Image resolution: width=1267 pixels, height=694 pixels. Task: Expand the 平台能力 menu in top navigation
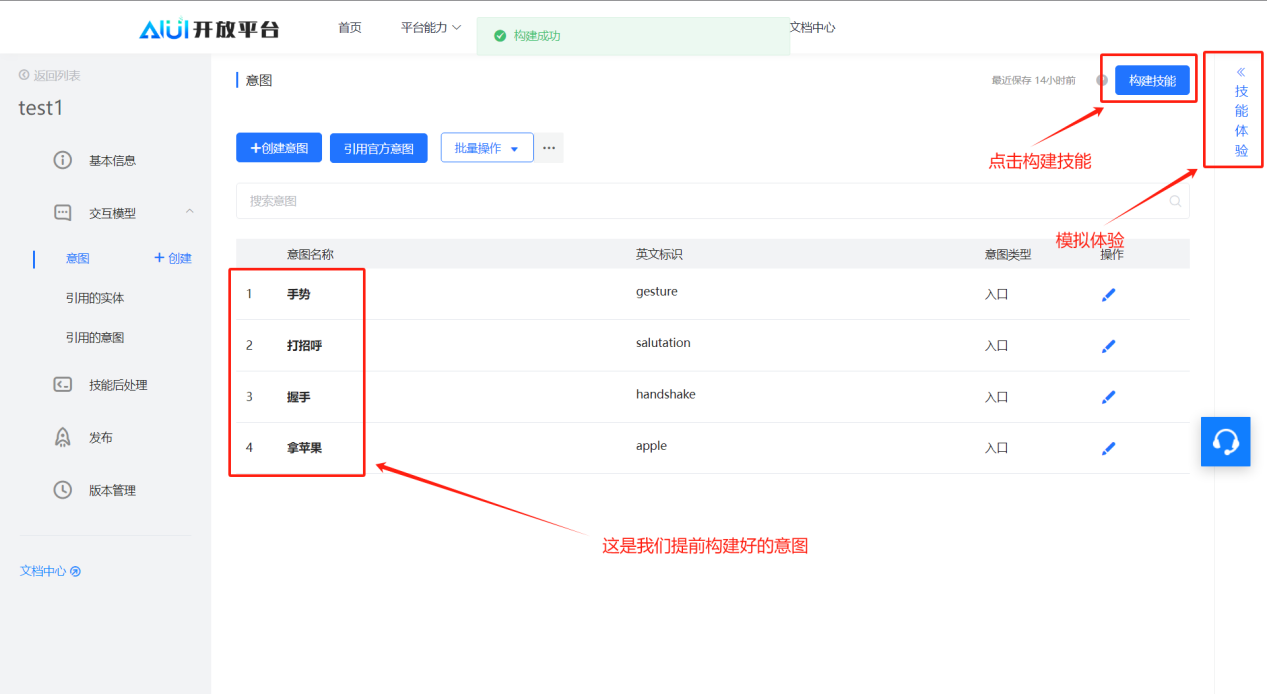[x=431, y=28]
